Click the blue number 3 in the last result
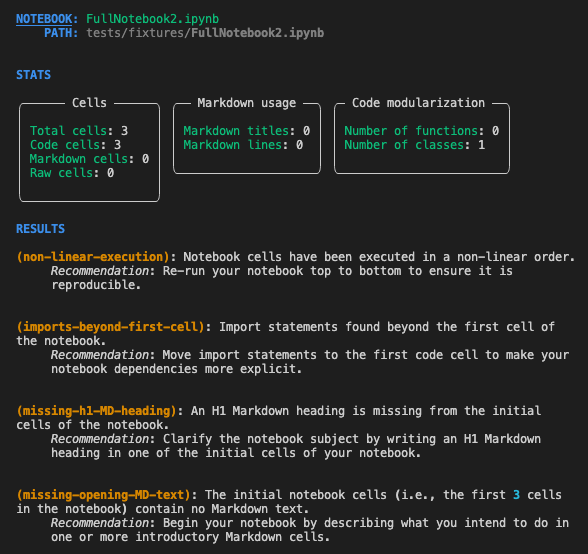The height and width of the screenshot is (554, 588). 516,495
